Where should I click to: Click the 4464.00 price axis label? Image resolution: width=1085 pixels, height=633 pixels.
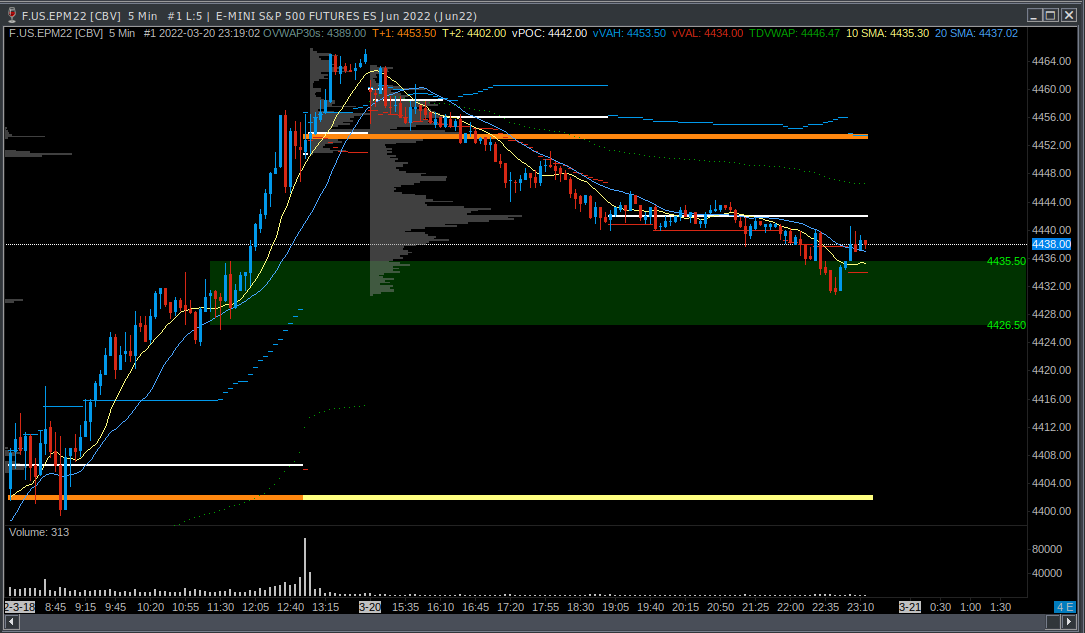coord(1051,61)
